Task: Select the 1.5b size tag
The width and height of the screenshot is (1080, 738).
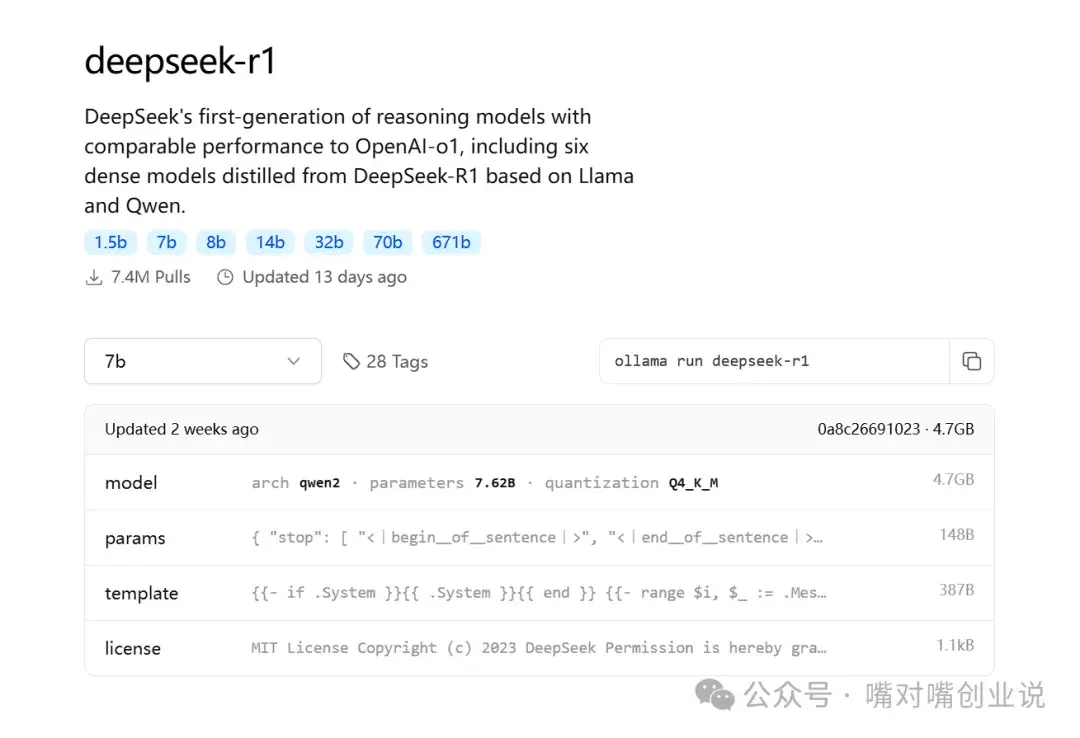Action: pyautogui.click(x=110, y=242)
